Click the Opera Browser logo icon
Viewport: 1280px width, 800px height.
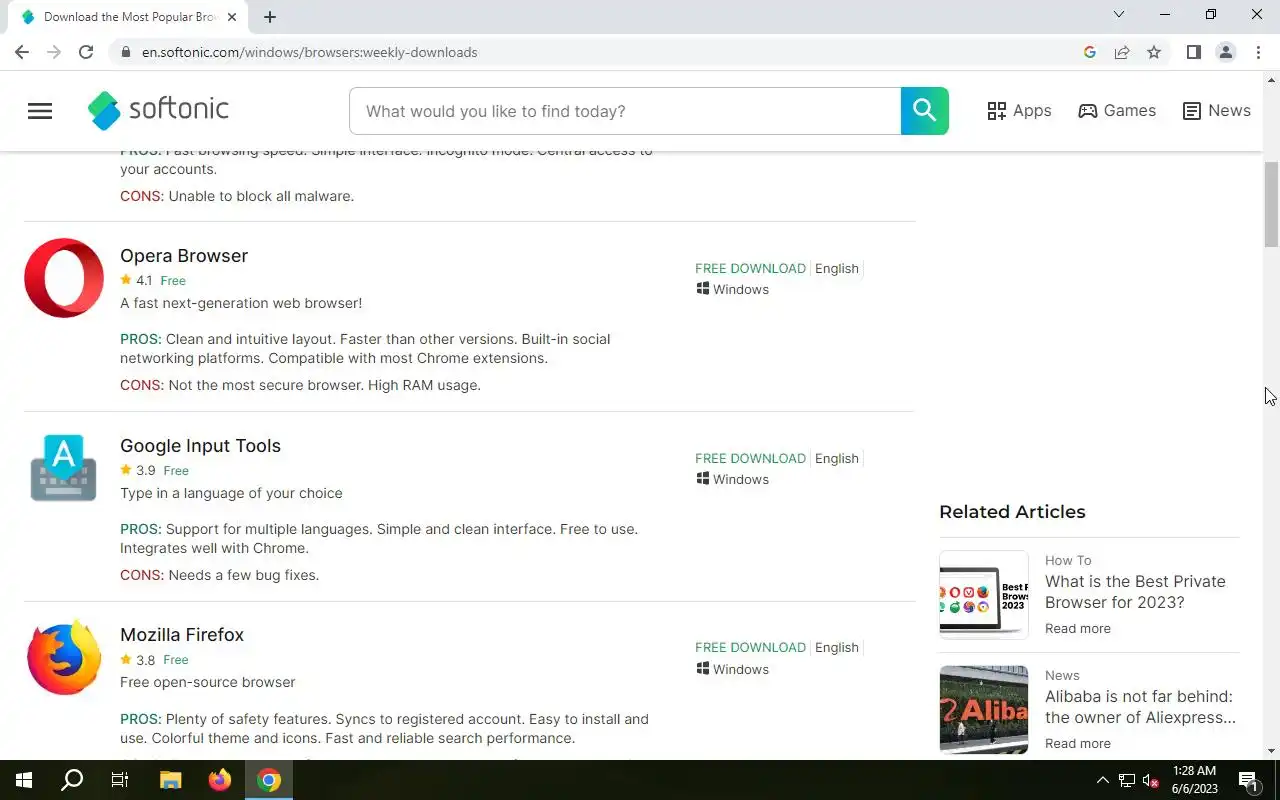point(64,278)
